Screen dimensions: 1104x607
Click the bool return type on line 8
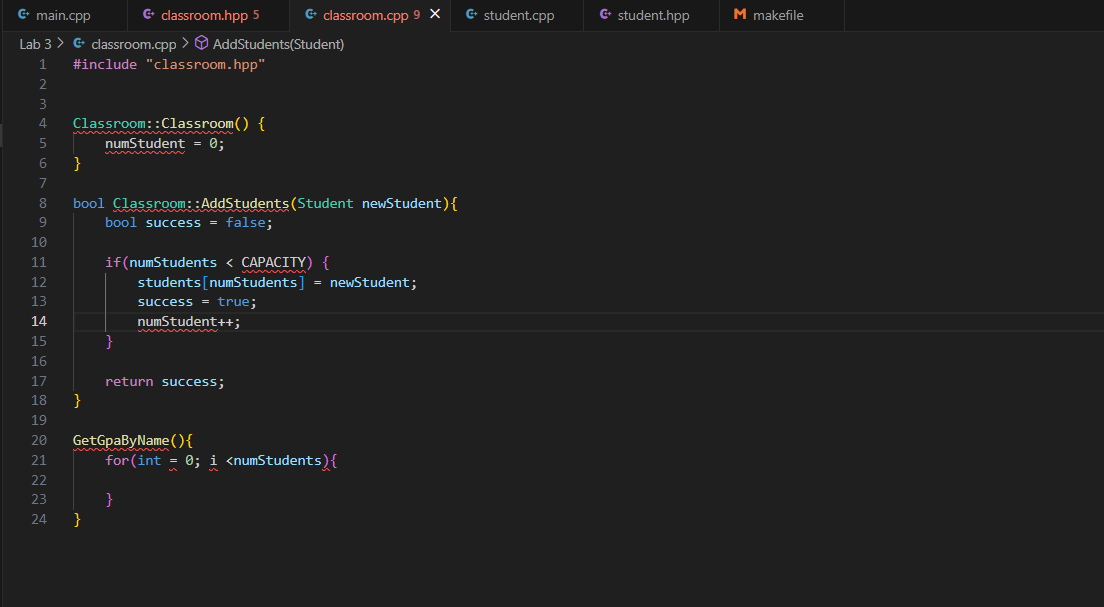(89, 204)
